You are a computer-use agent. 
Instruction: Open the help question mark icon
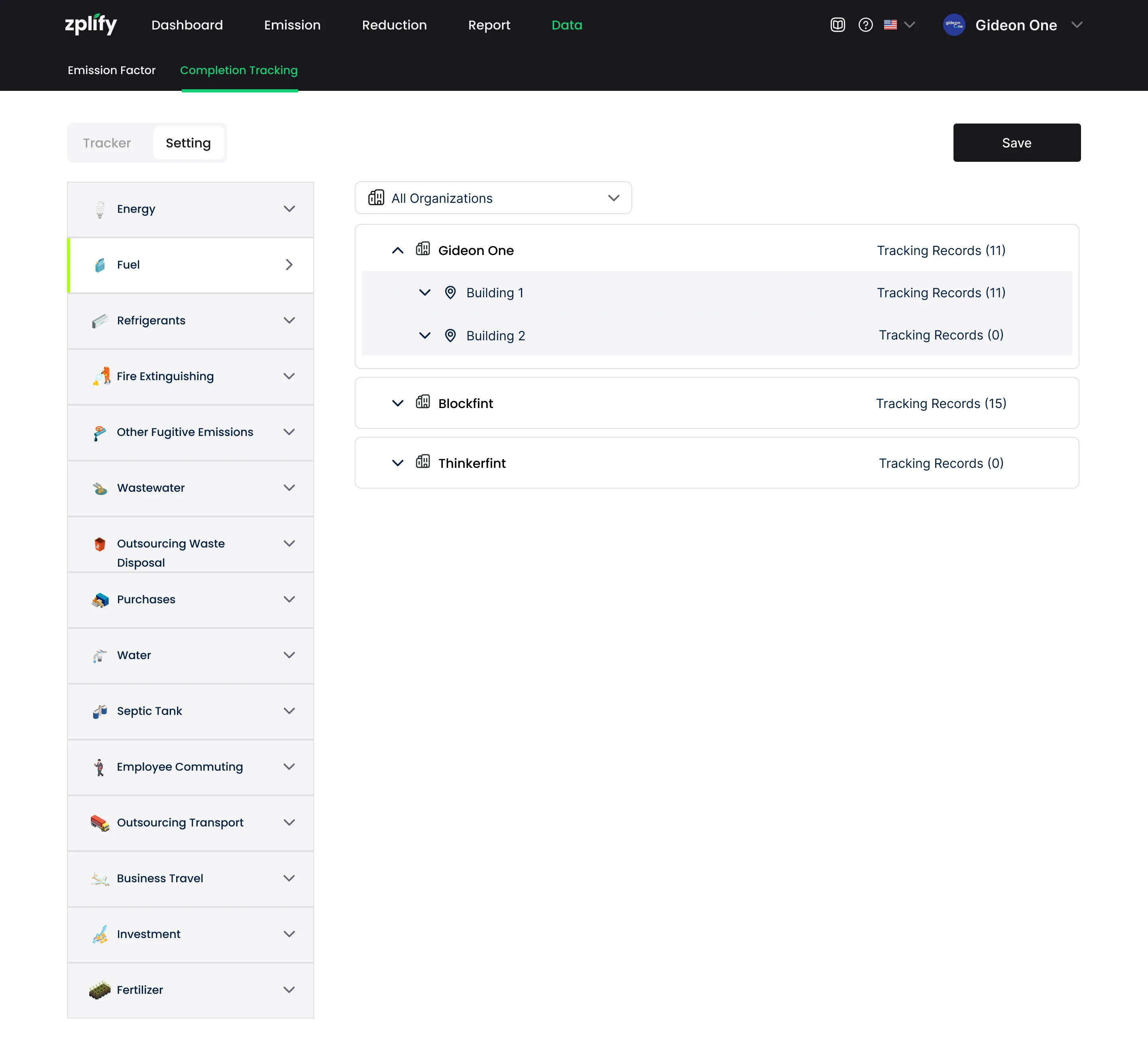point(865,25)
